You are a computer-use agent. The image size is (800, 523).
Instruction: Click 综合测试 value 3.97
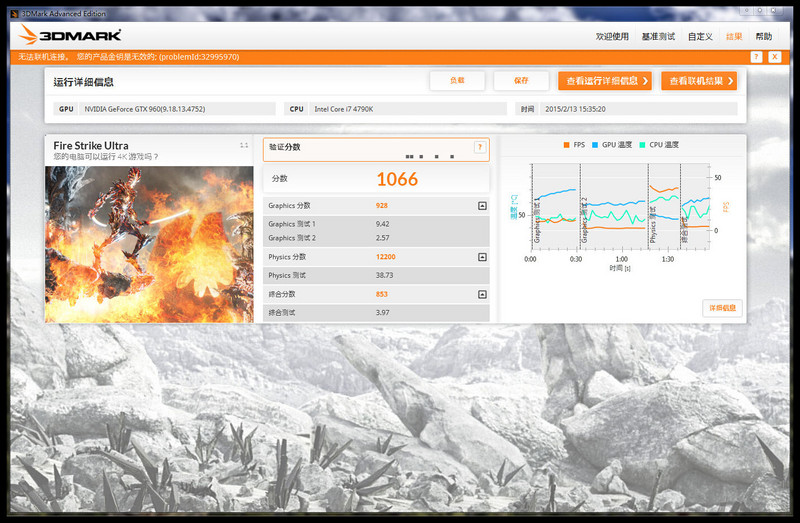point(383,312)
